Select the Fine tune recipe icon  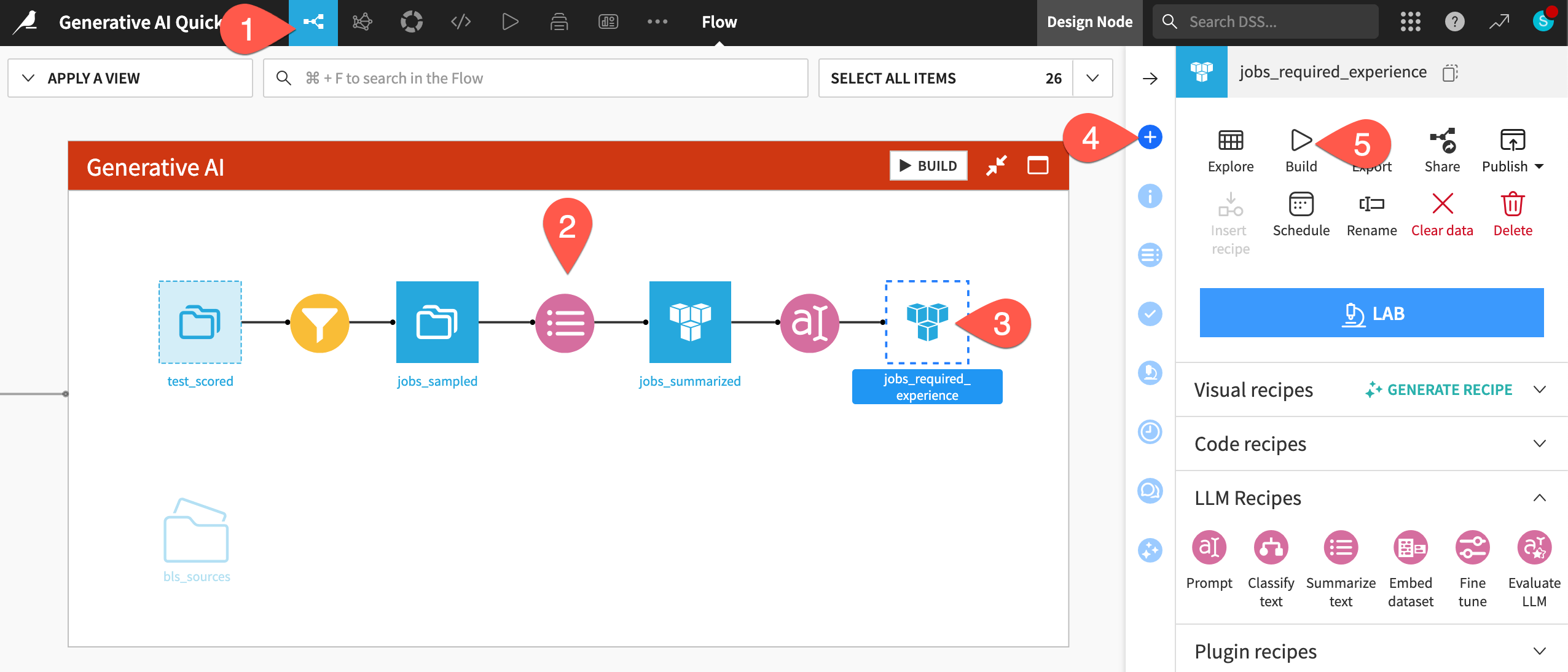[x=1474, y=548]
